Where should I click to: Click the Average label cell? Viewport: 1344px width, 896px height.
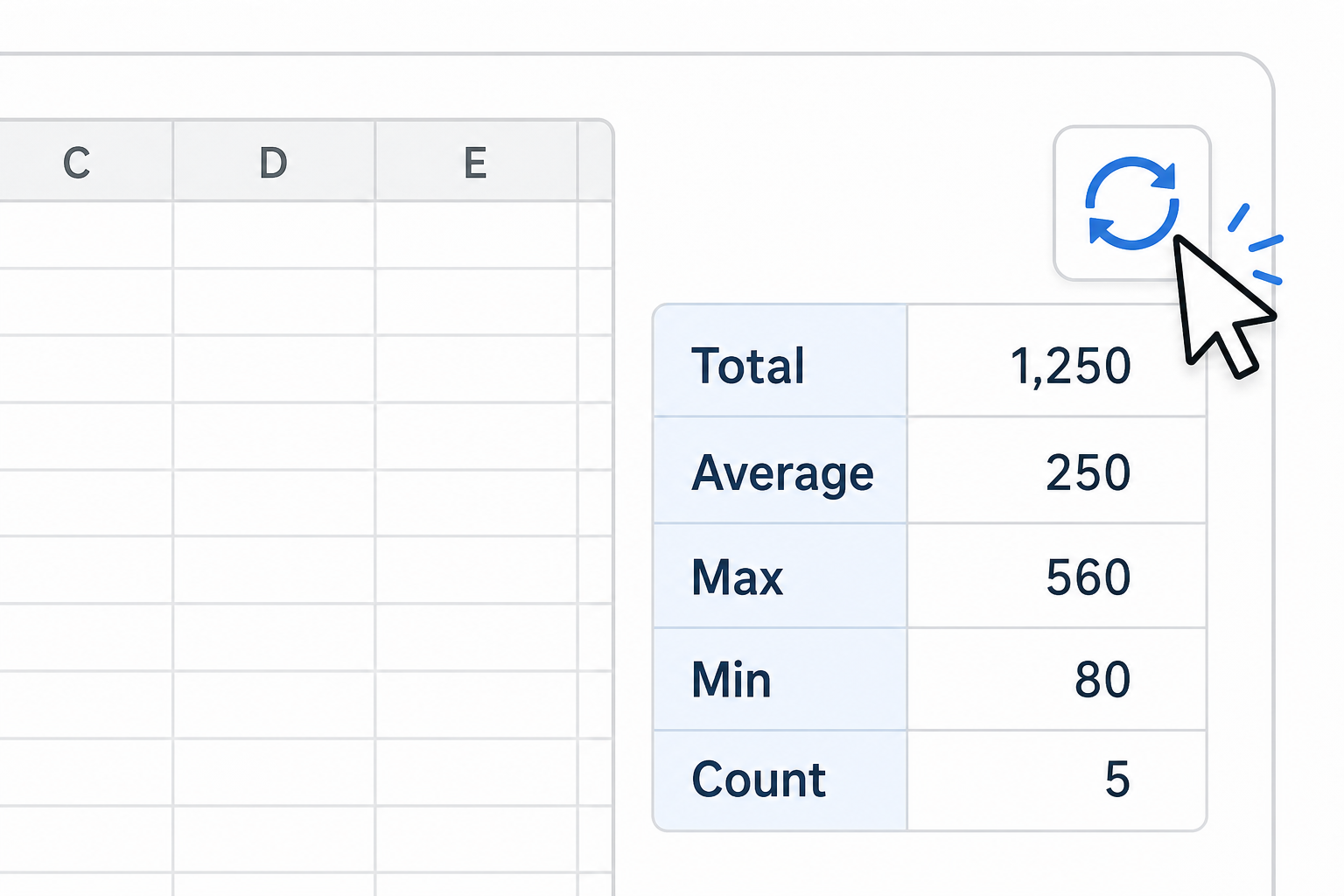coord(780,471)
